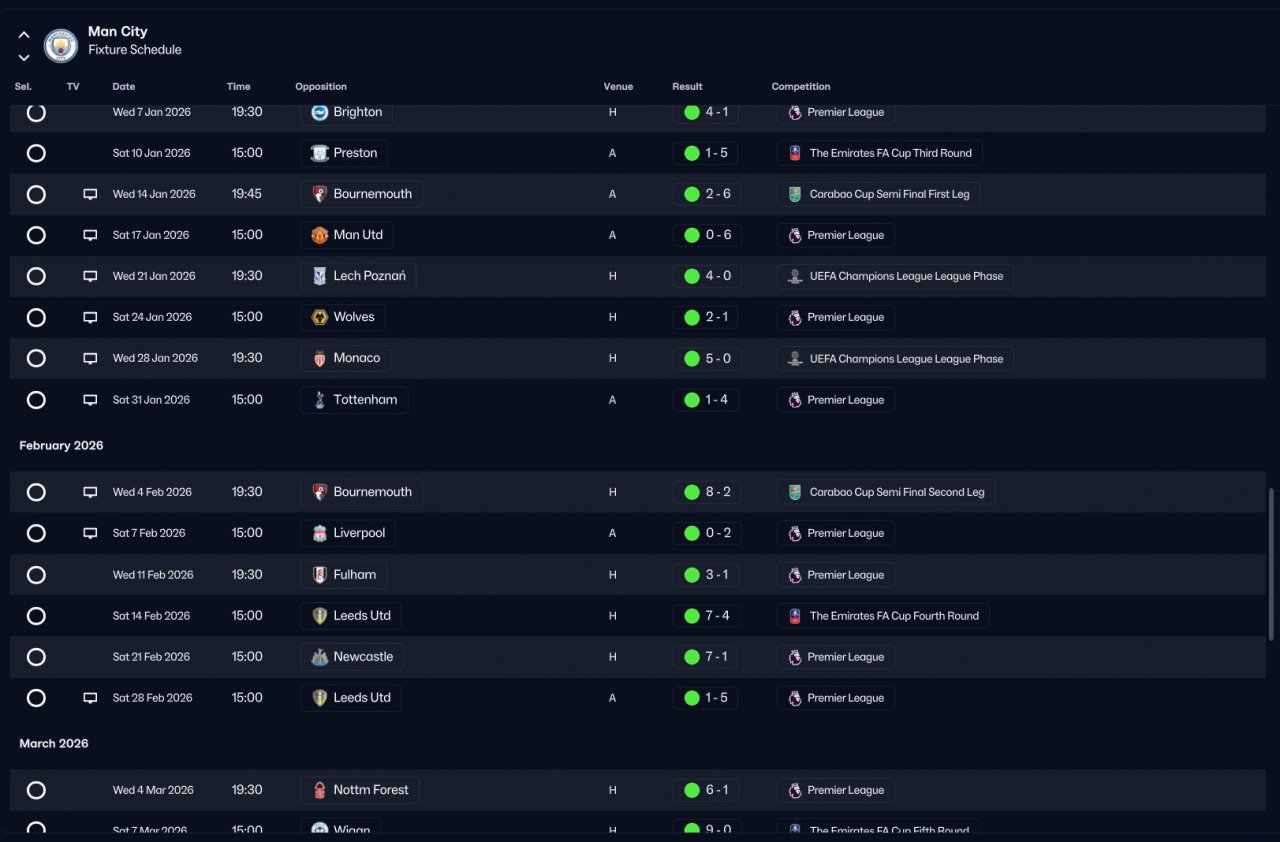This screenshot has width=1280, height=842.
Task: Go to next team with down chevron
Action: pos(24,58)
